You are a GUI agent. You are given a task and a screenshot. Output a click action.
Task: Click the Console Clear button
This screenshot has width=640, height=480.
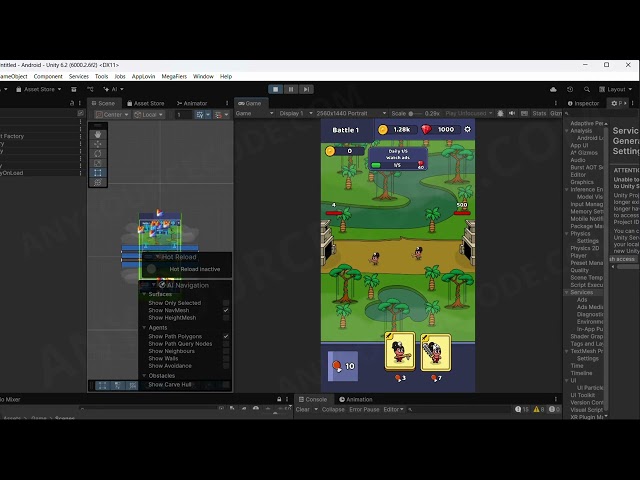coord(302,409)
